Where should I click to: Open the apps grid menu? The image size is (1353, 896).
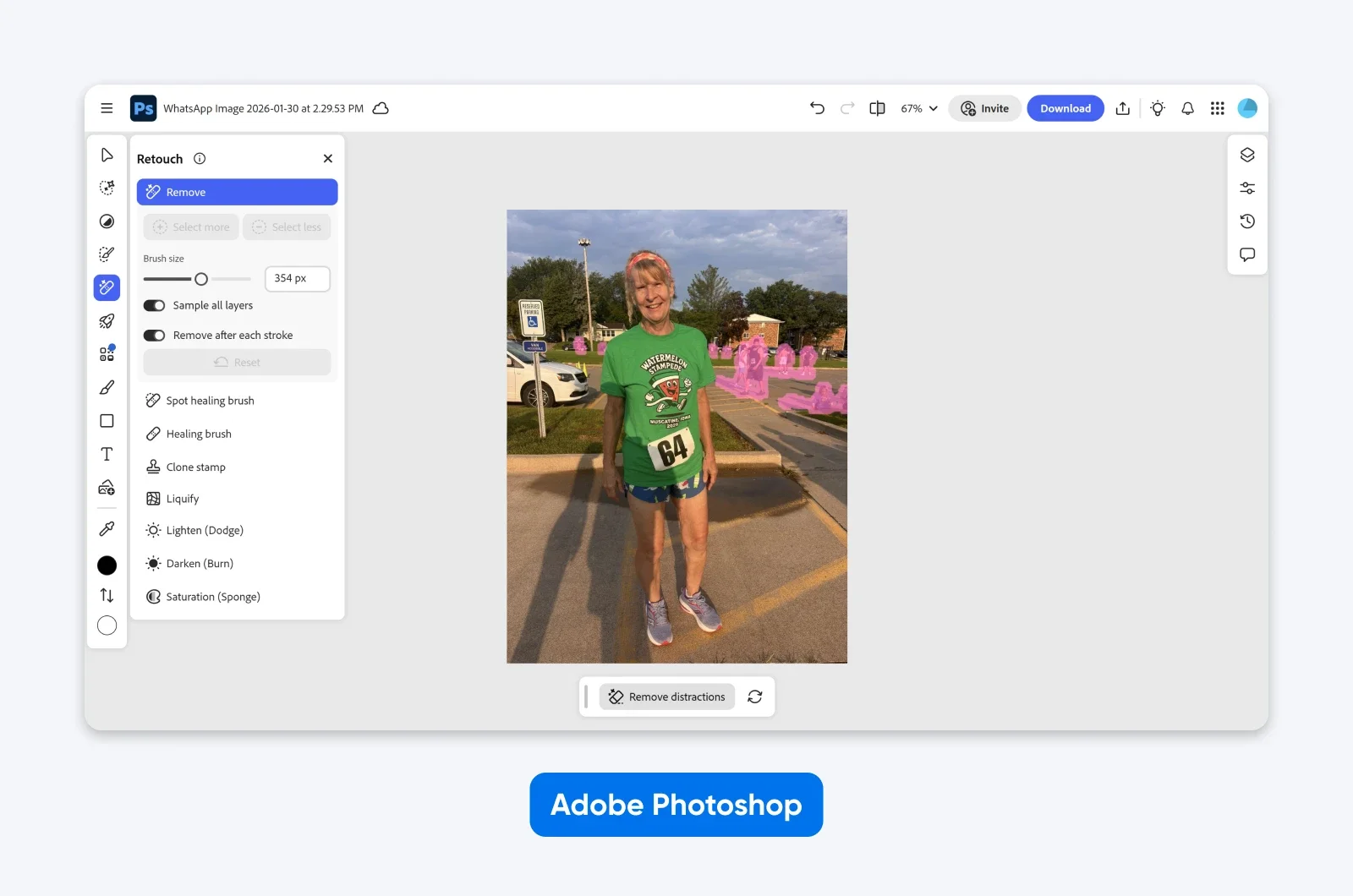(1218, 108)
